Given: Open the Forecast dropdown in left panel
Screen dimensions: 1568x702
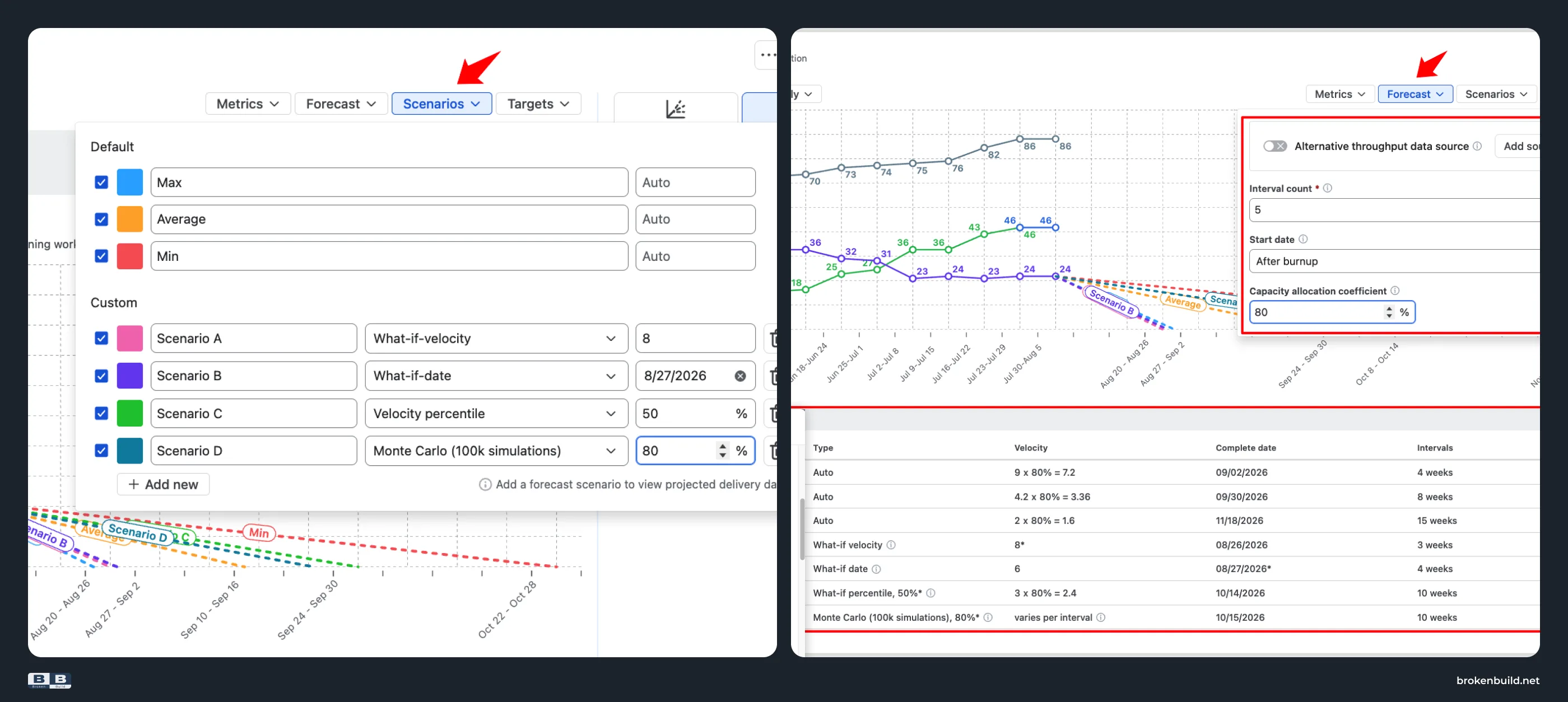Looking at the screenshot, I should (x=341, y=104).
